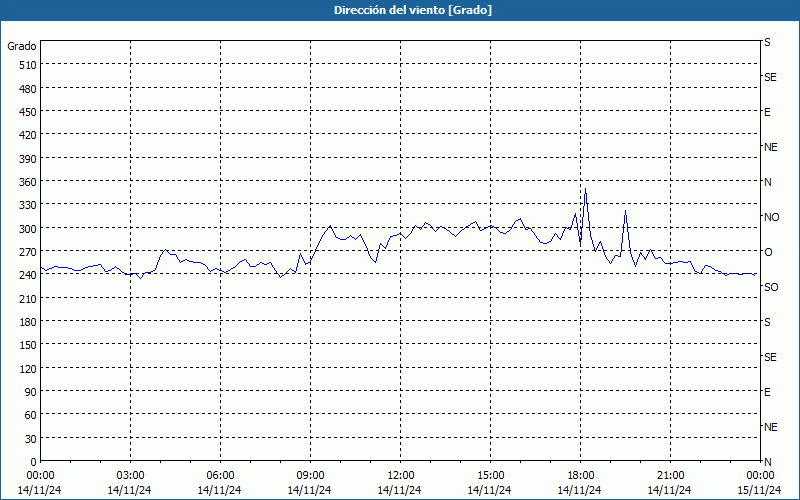Pick the 180 value on the degree axis

[x=28, y=322]
